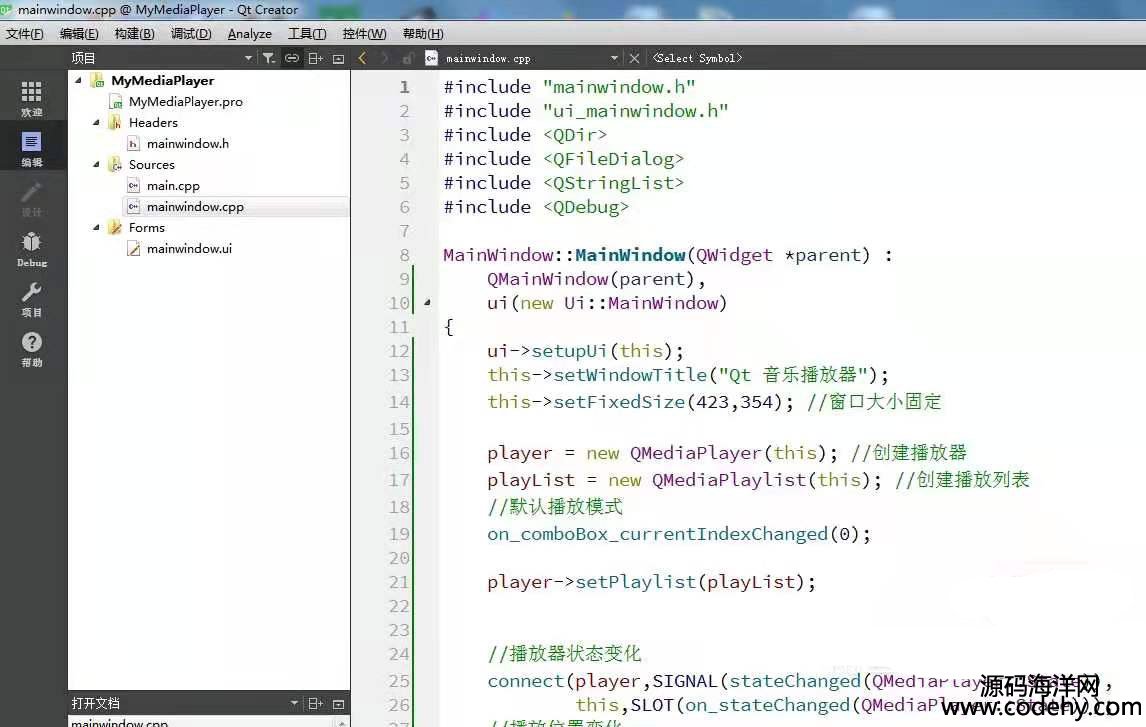1146x727 pixels.
Task: Select the Headers folder label
Action: (153, 123)
